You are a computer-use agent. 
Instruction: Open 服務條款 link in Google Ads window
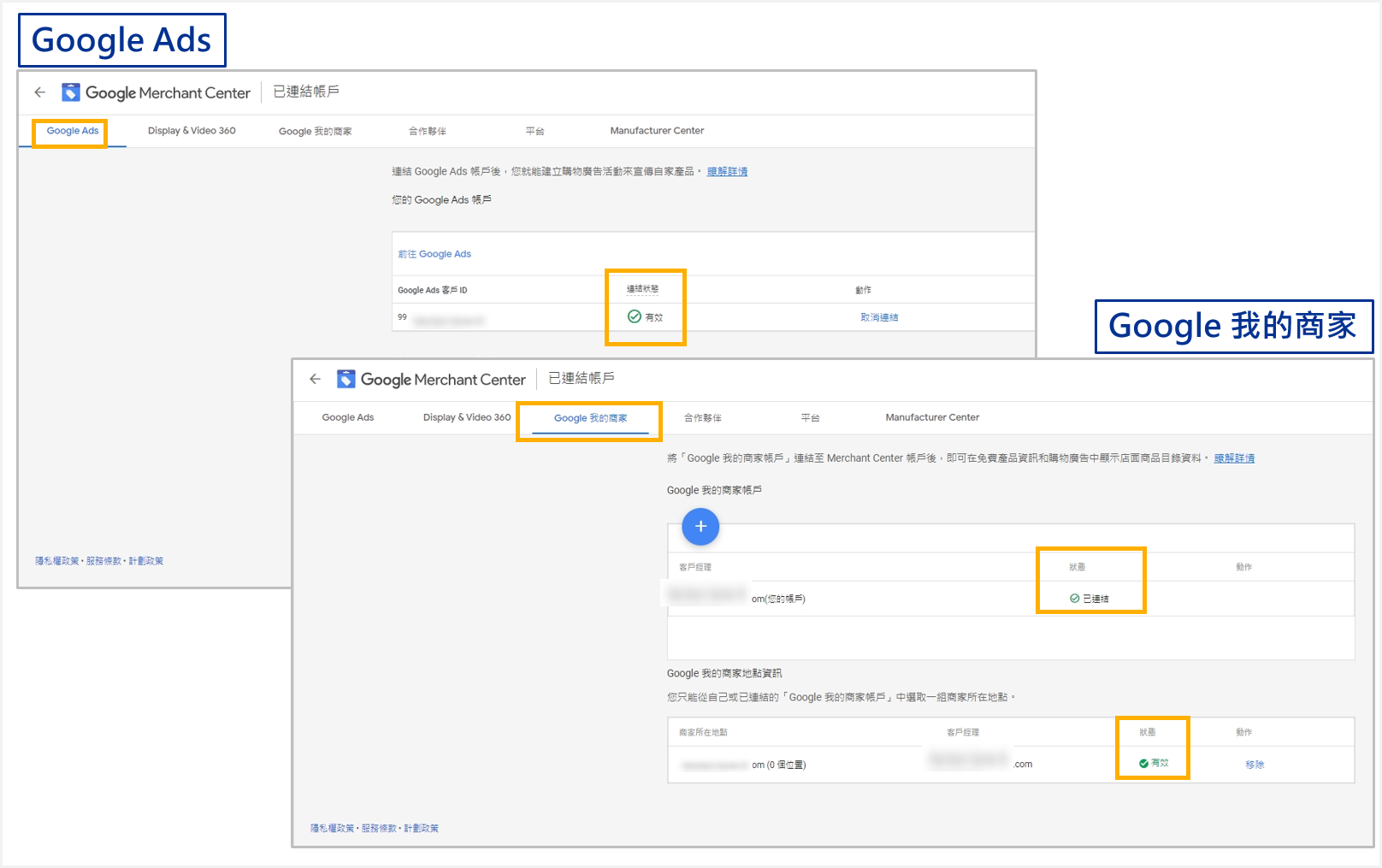pyautogui.click(x=103, y=561)
